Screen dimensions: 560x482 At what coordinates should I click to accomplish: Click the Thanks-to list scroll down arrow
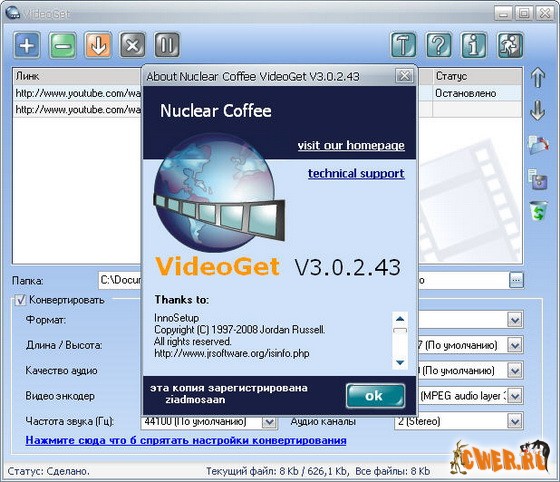(400, 363)
